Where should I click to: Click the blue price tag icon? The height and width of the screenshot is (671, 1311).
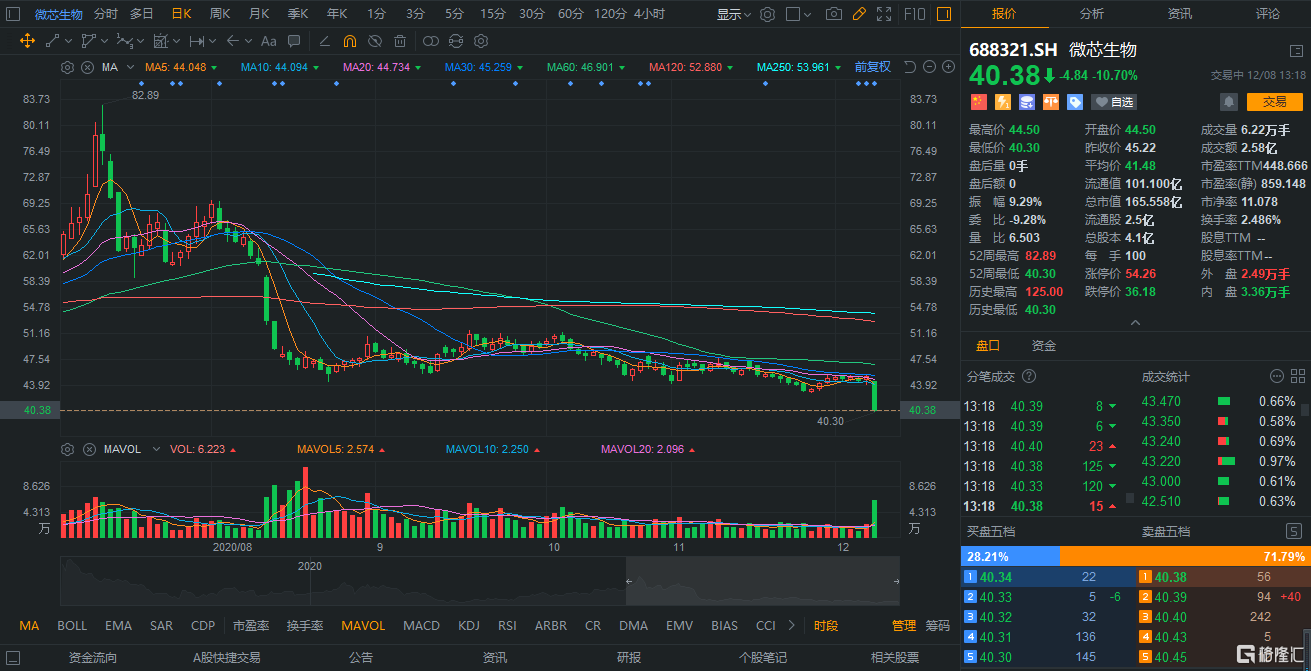(x=1075, y=102)
